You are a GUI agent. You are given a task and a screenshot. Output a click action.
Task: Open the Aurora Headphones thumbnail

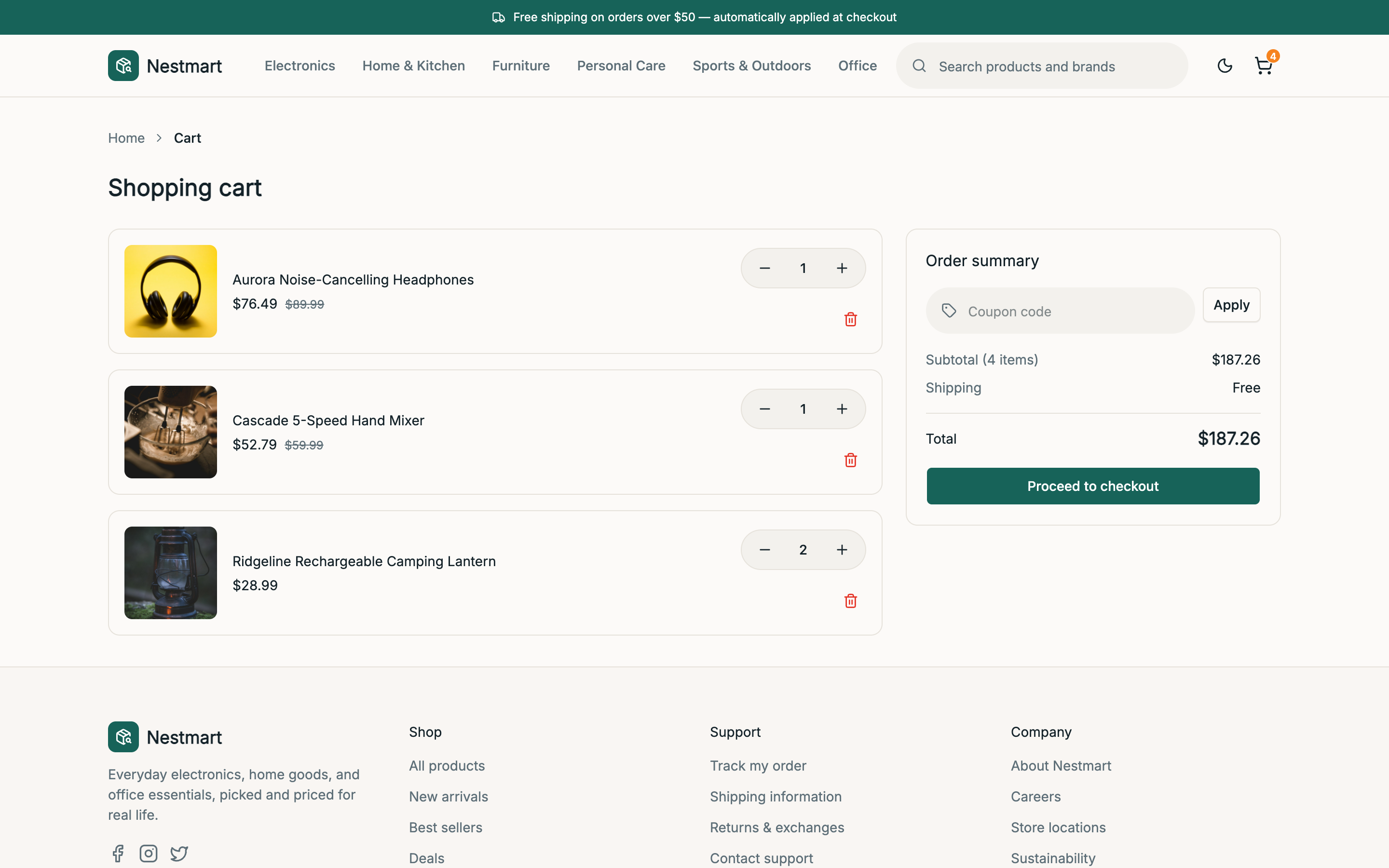[170, 291]
